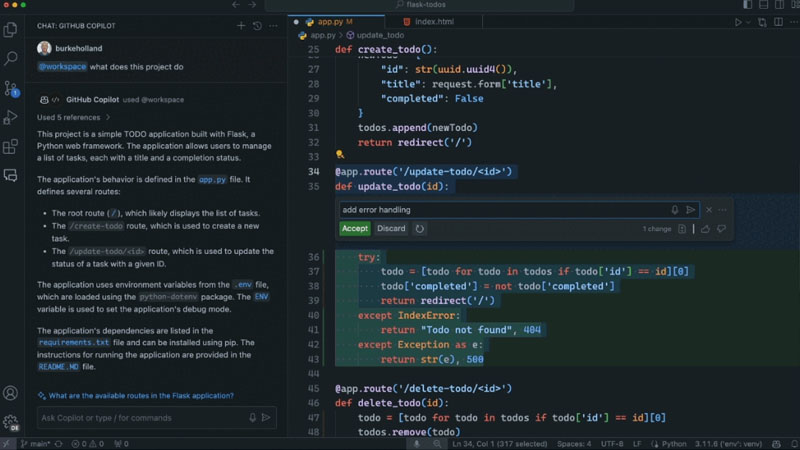Send the Ask Copilot chat message

click(x=266, y=417)
